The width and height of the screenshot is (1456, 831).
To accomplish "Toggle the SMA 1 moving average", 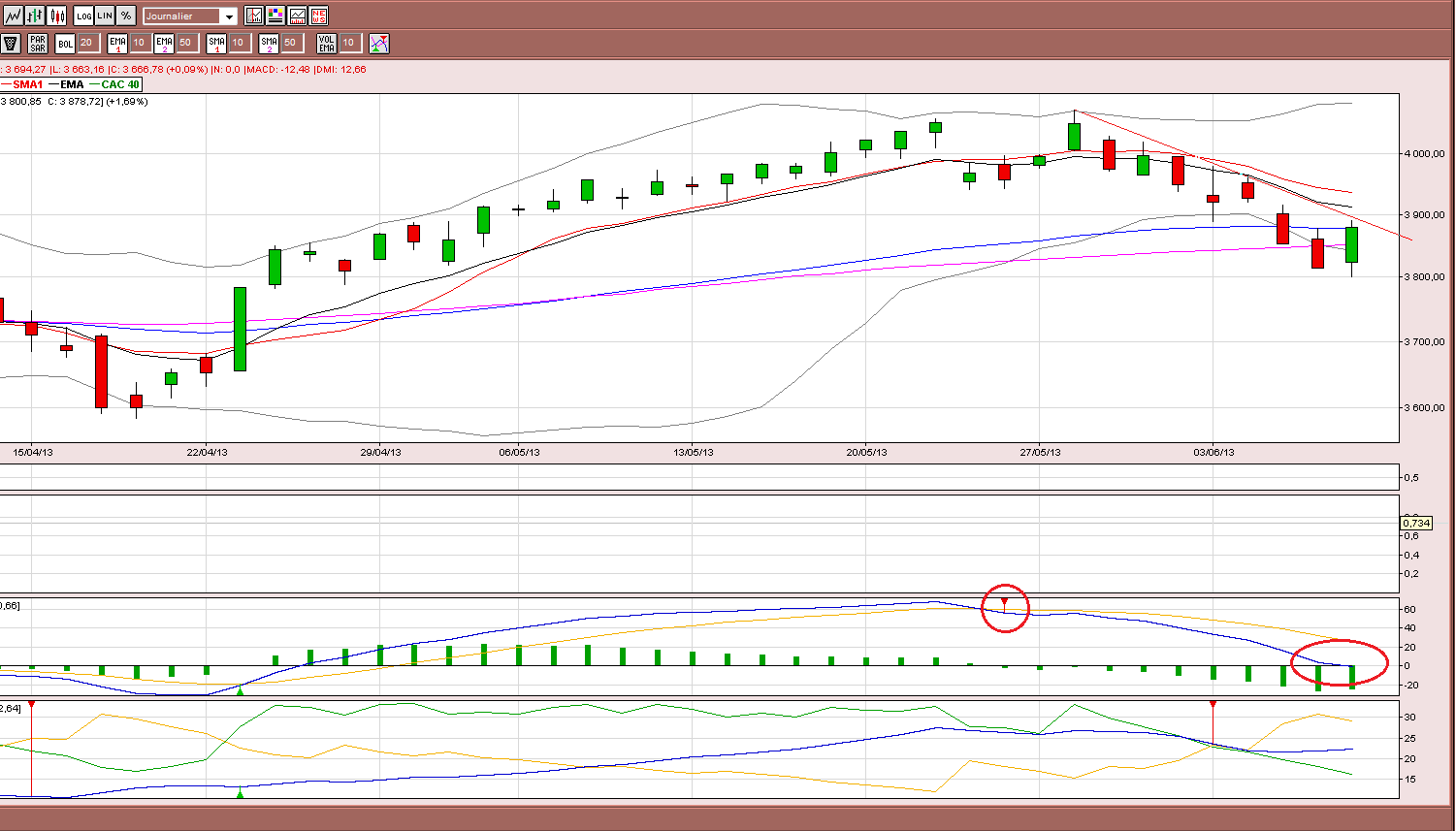I will tap(216, 43).
